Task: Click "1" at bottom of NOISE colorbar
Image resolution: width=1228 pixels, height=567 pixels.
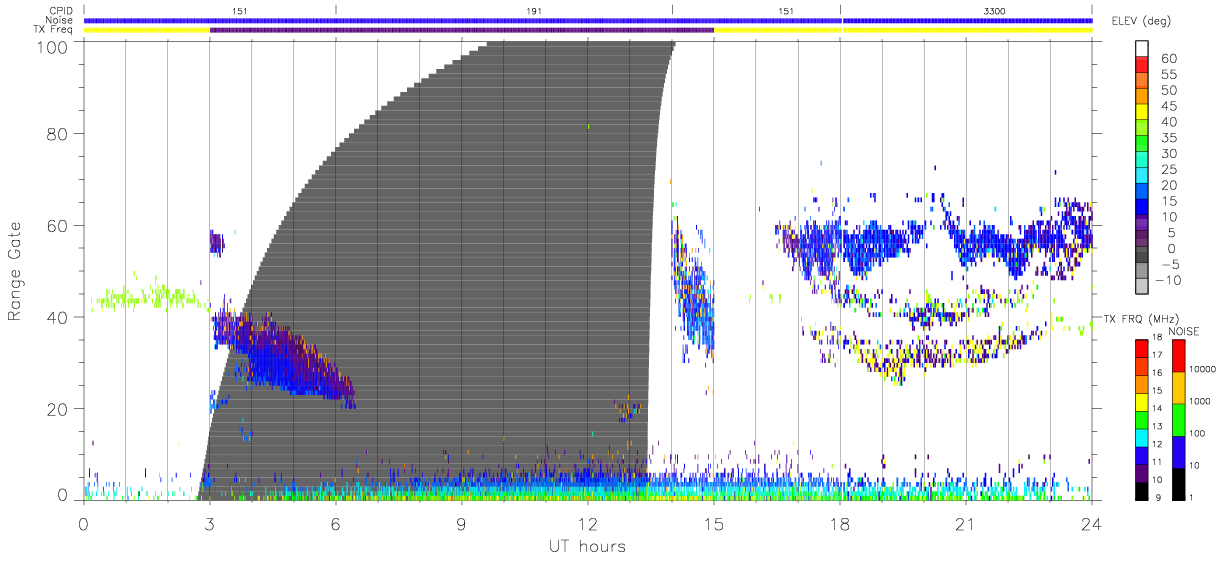Action: [1190, 497]
